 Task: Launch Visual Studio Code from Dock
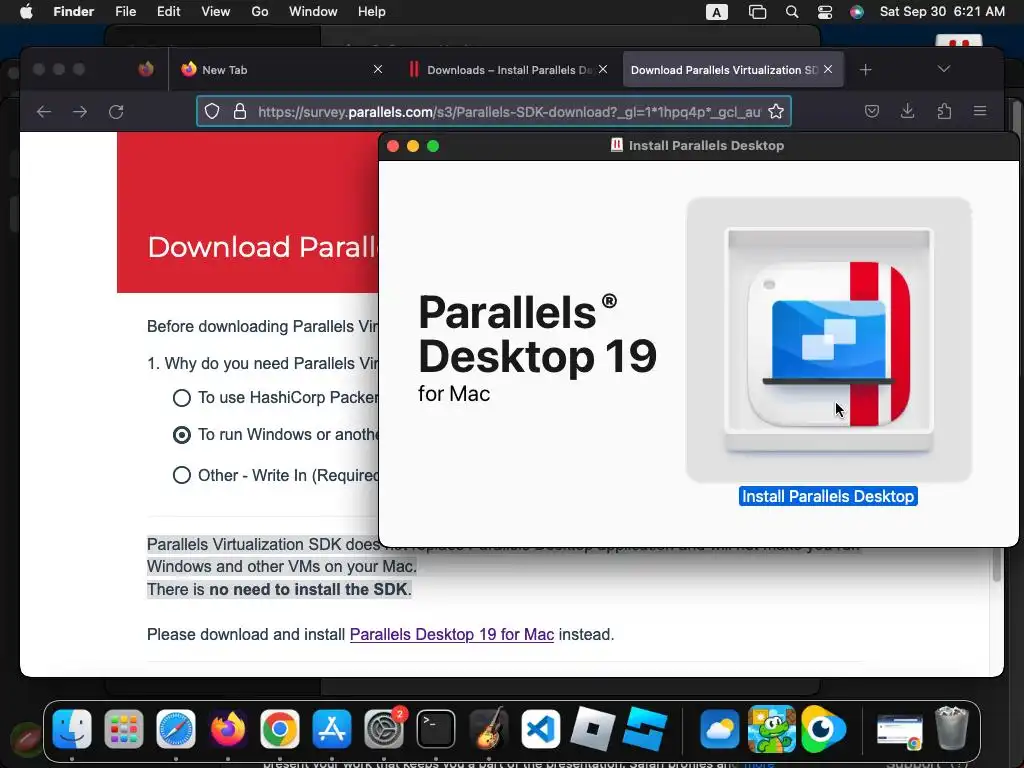540,728
